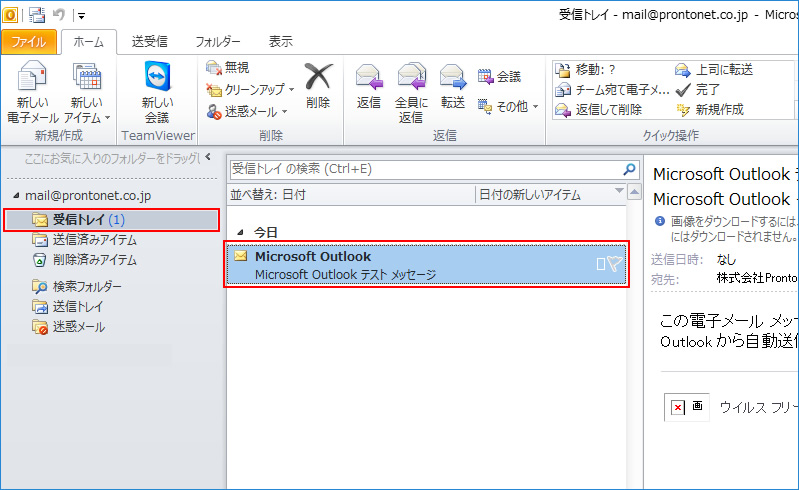Click the Outlook application icon in title bar
The height and width of the screenshot is (490, 799).
tap(10, 15)
